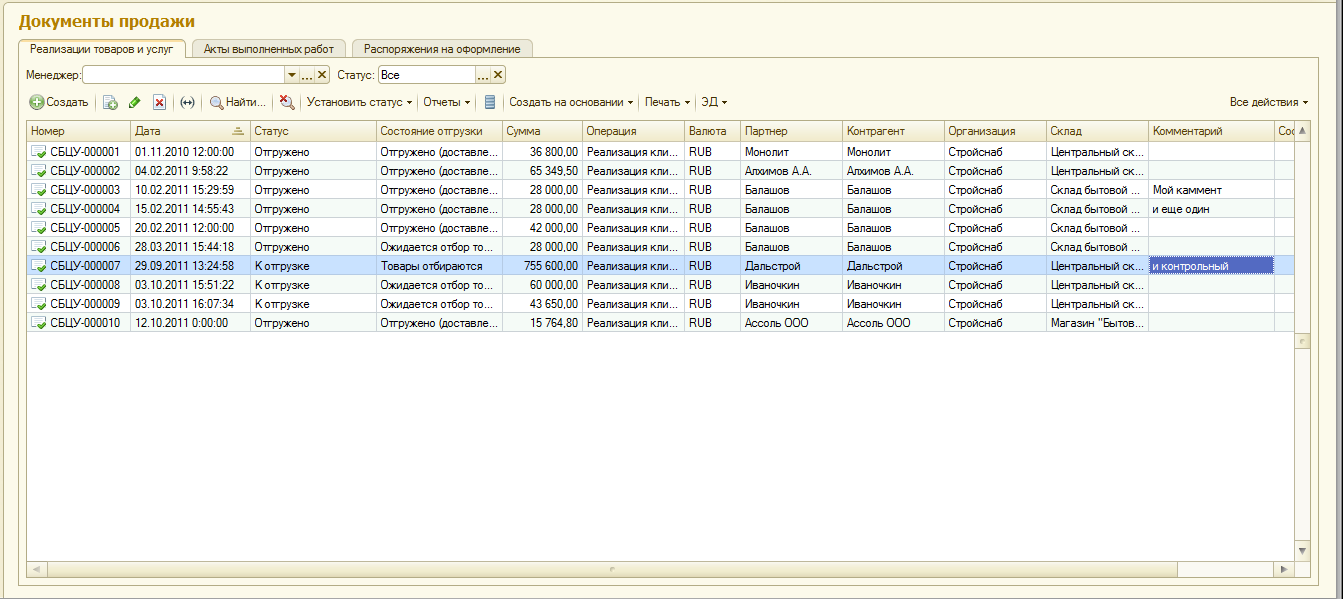The image size is (1343, 599).
Task: Click the amount cell 65 349,50
Action: click(542, 171)
